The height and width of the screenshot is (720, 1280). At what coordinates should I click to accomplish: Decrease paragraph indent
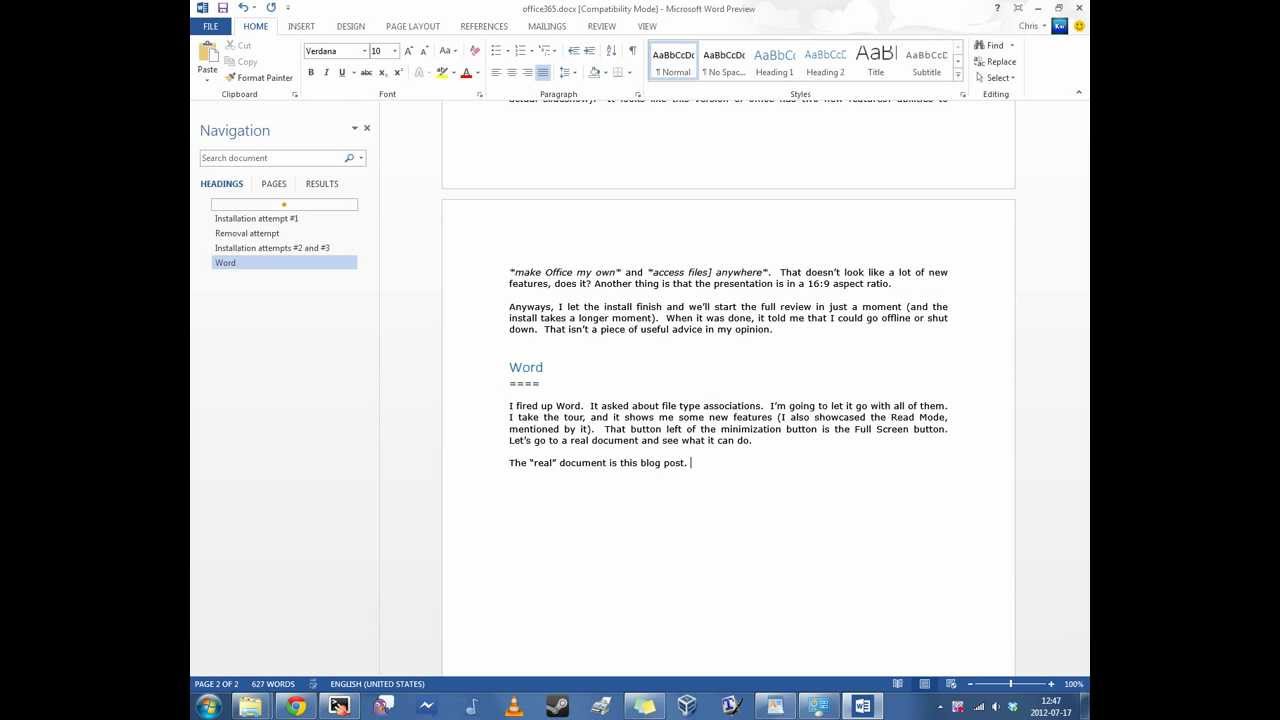coord(574,51)
